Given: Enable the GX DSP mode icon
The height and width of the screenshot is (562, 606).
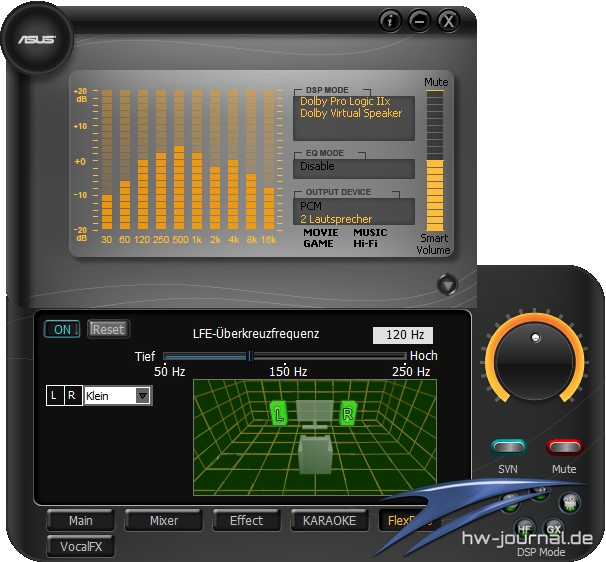Looking at the screenshot, I should (554, 529).
